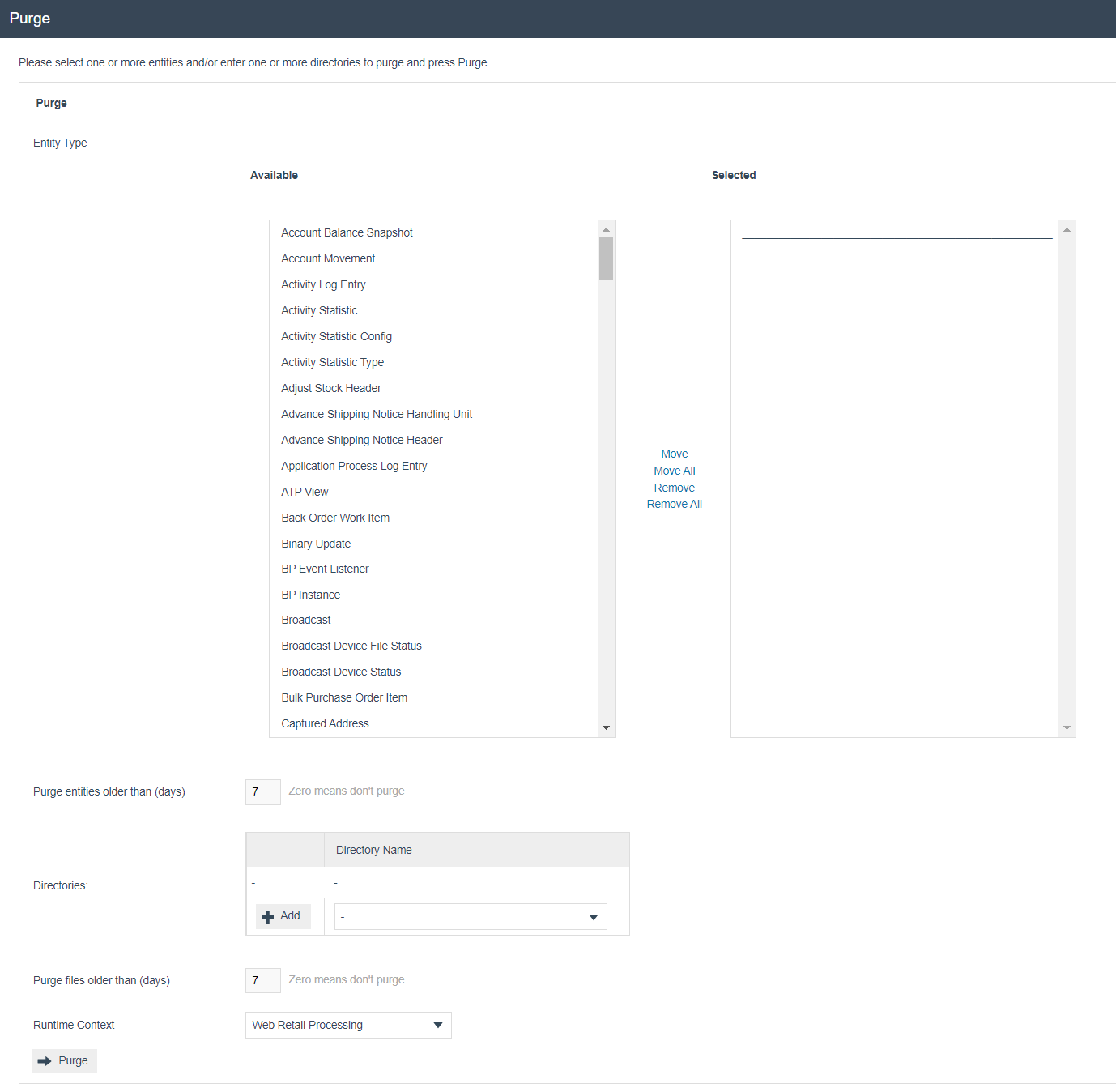Choose BP Instance from Available list
This screenshot has width=1116, height=1092.
310,595
